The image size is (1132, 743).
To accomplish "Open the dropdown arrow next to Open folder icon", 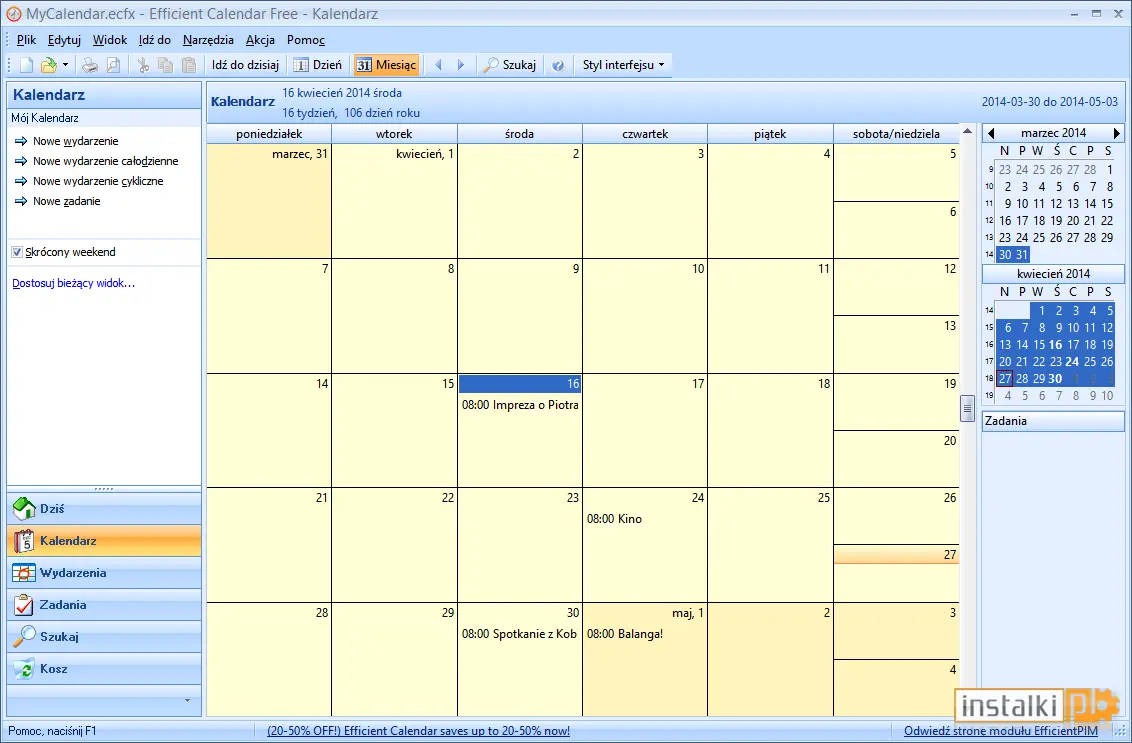I will (x=65, y=65).
